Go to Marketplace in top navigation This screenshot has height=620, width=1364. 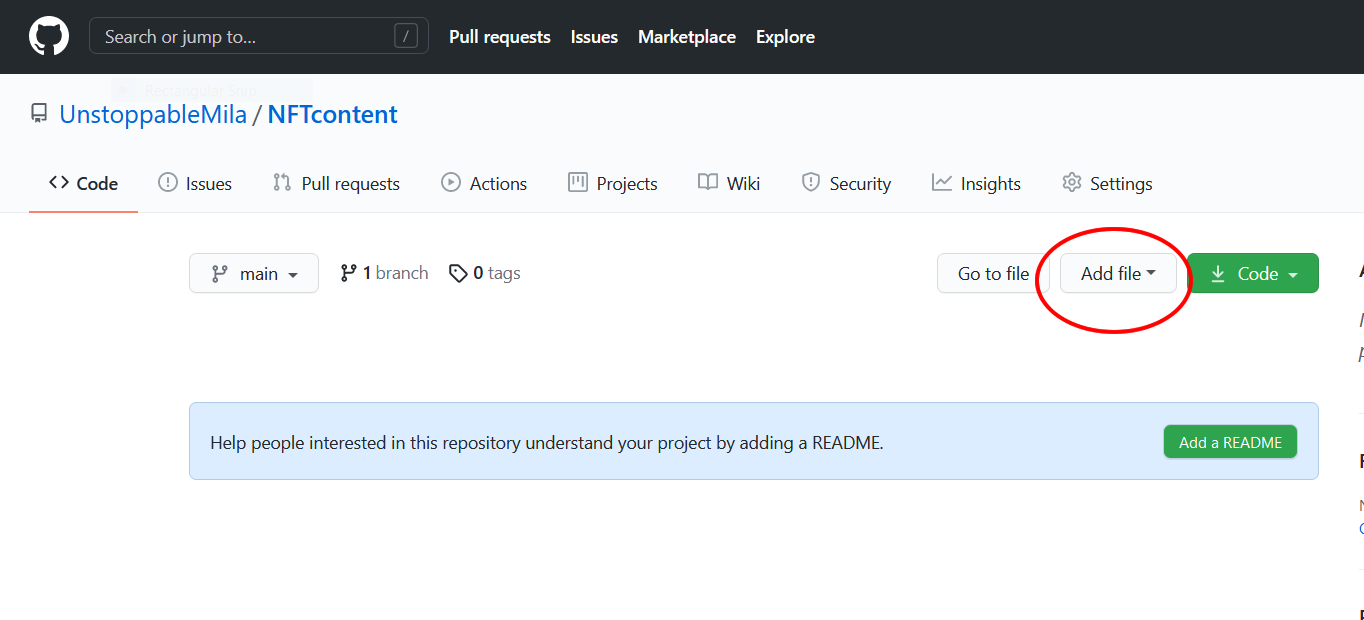687,37
